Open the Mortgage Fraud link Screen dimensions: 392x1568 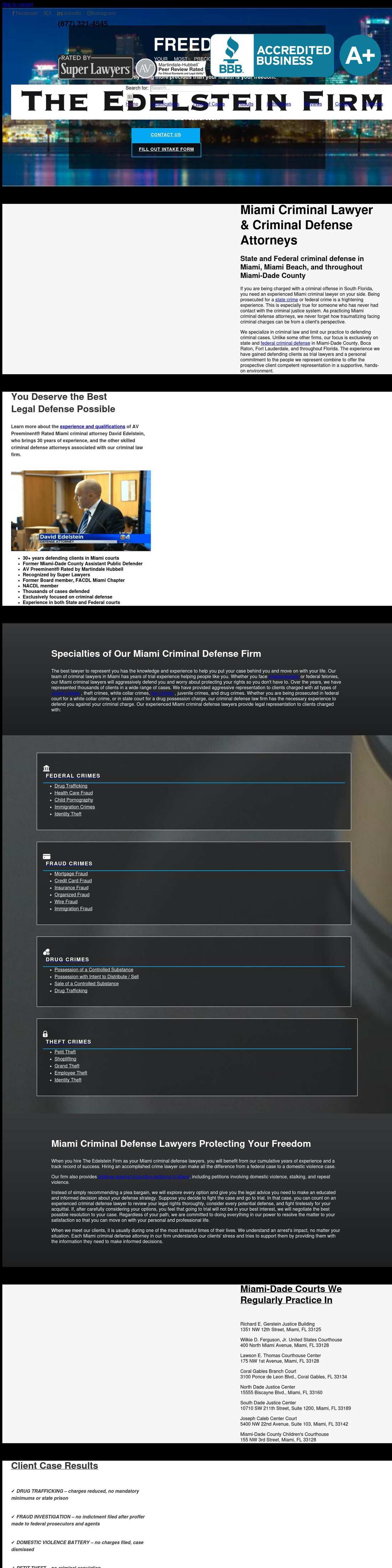(x=71, y=873)
